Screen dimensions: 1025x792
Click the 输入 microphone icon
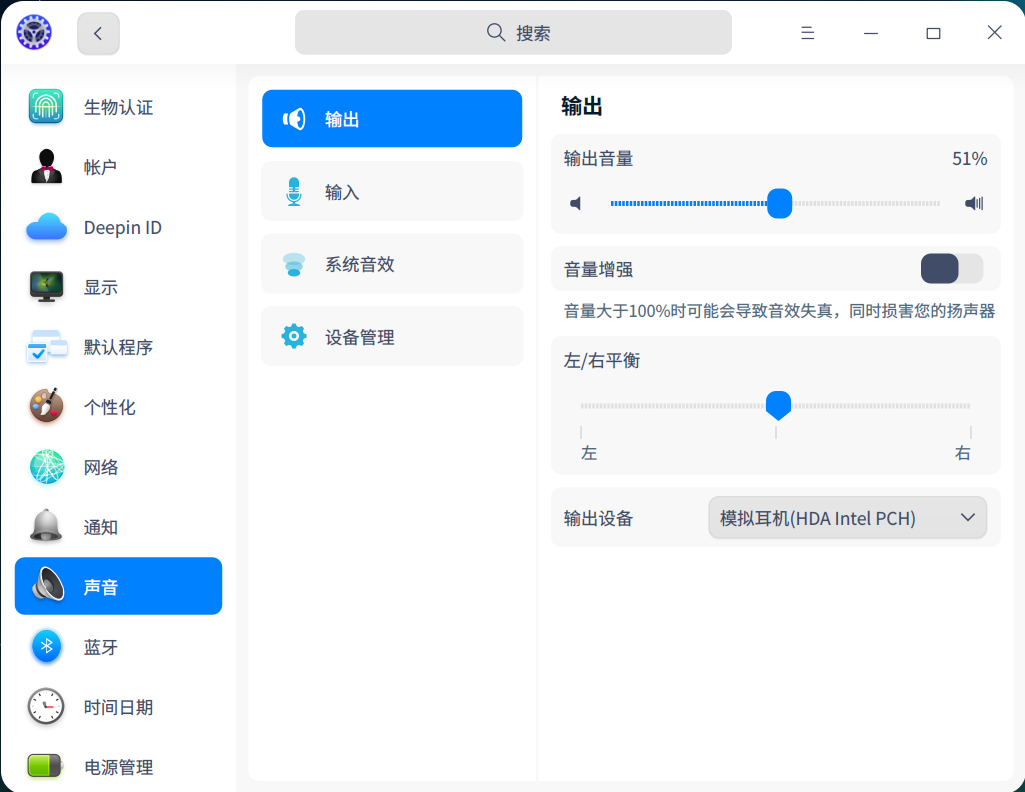(x=294, y=191)
